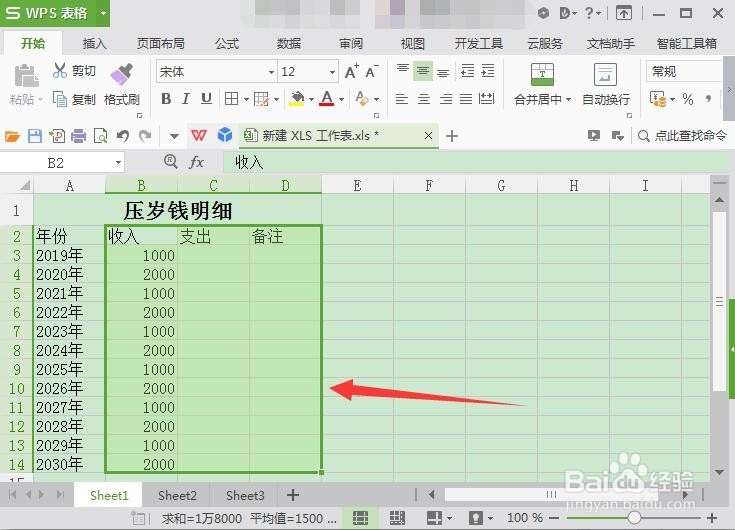Screen dimensions: 735x530
Task: Increase font size with A+ icon
Action: [352, 71]
